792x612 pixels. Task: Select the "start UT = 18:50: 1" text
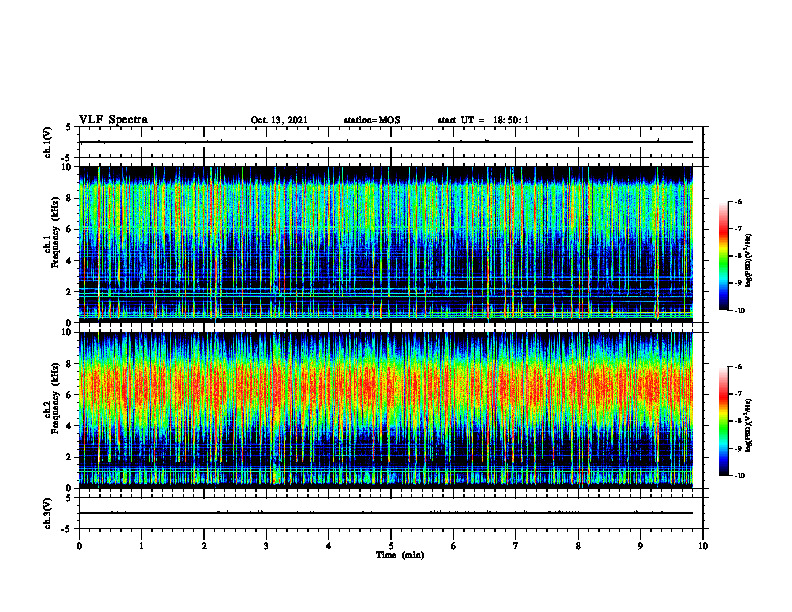pyautogui.click(x=483, y=120)
